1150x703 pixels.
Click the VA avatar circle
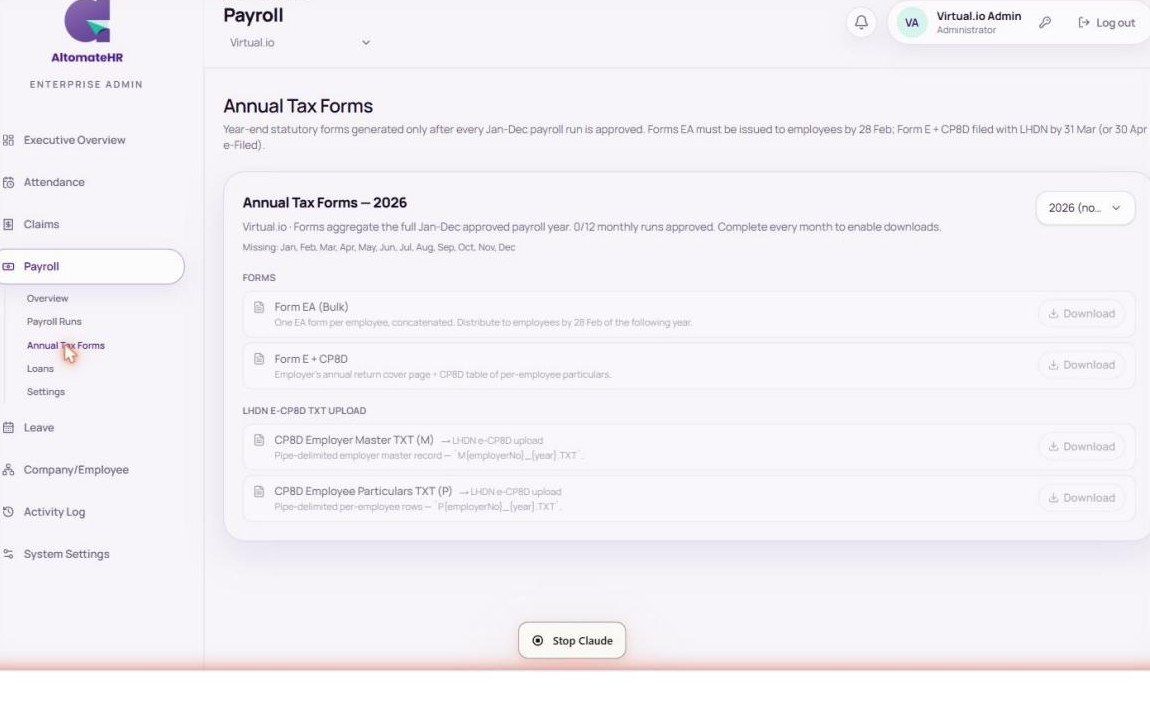click(912, 23)
